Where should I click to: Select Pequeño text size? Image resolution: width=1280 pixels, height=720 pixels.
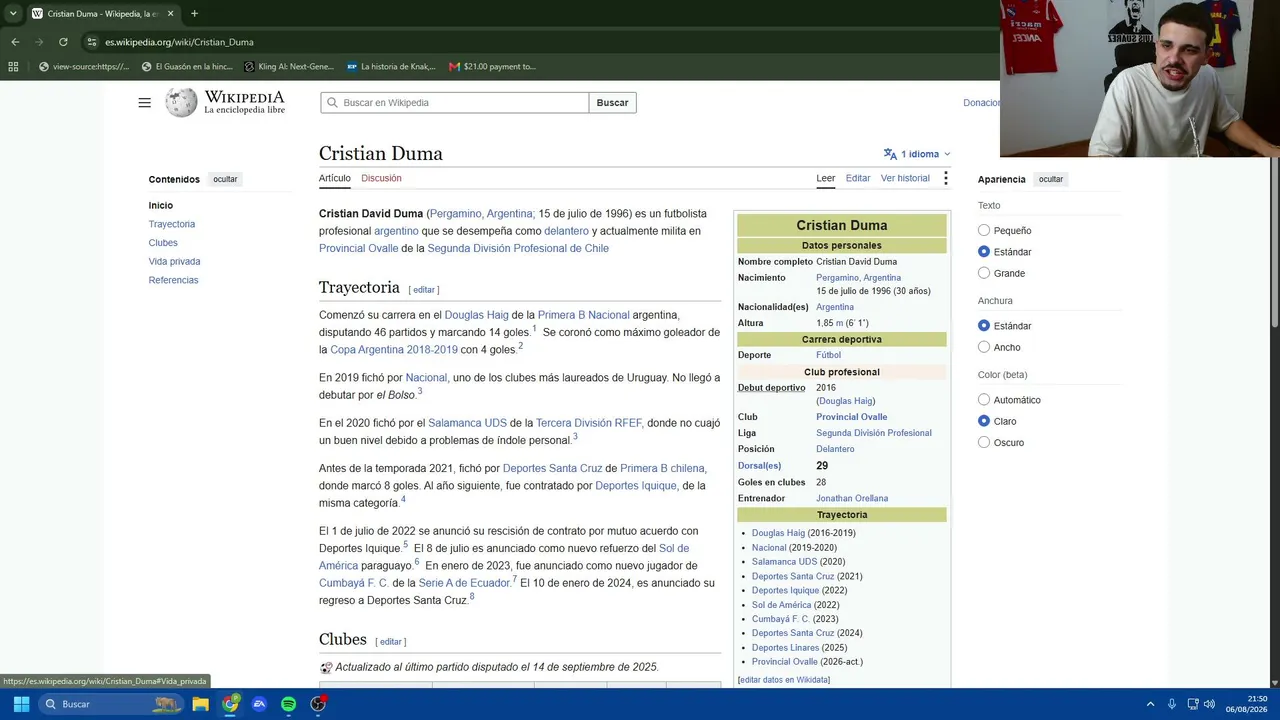pos(984,230)
